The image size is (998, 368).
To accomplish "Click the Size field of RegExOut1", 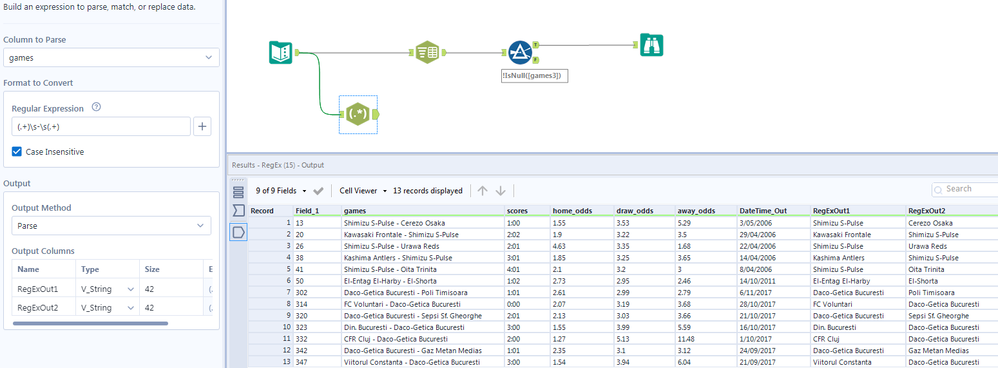I will pos(171,289).
